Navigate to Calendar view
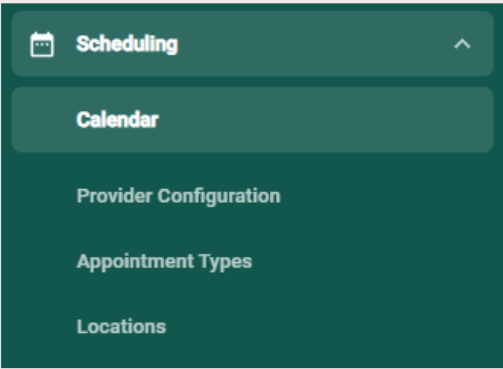The image size is (503, 369). point(252,120)
